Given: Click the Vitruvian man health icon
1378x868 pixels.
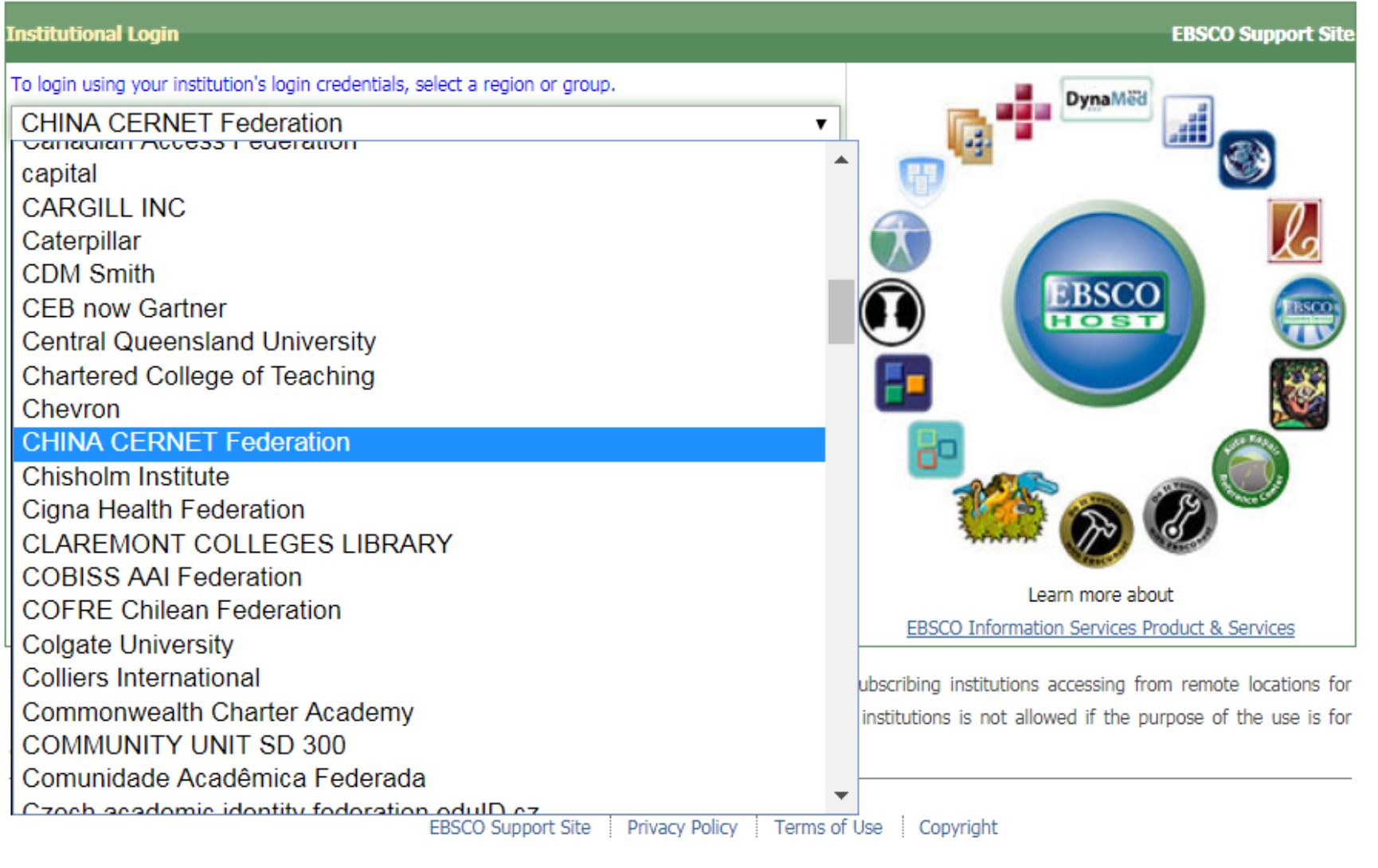Looking at the screenshot, I should pos(900,242).
